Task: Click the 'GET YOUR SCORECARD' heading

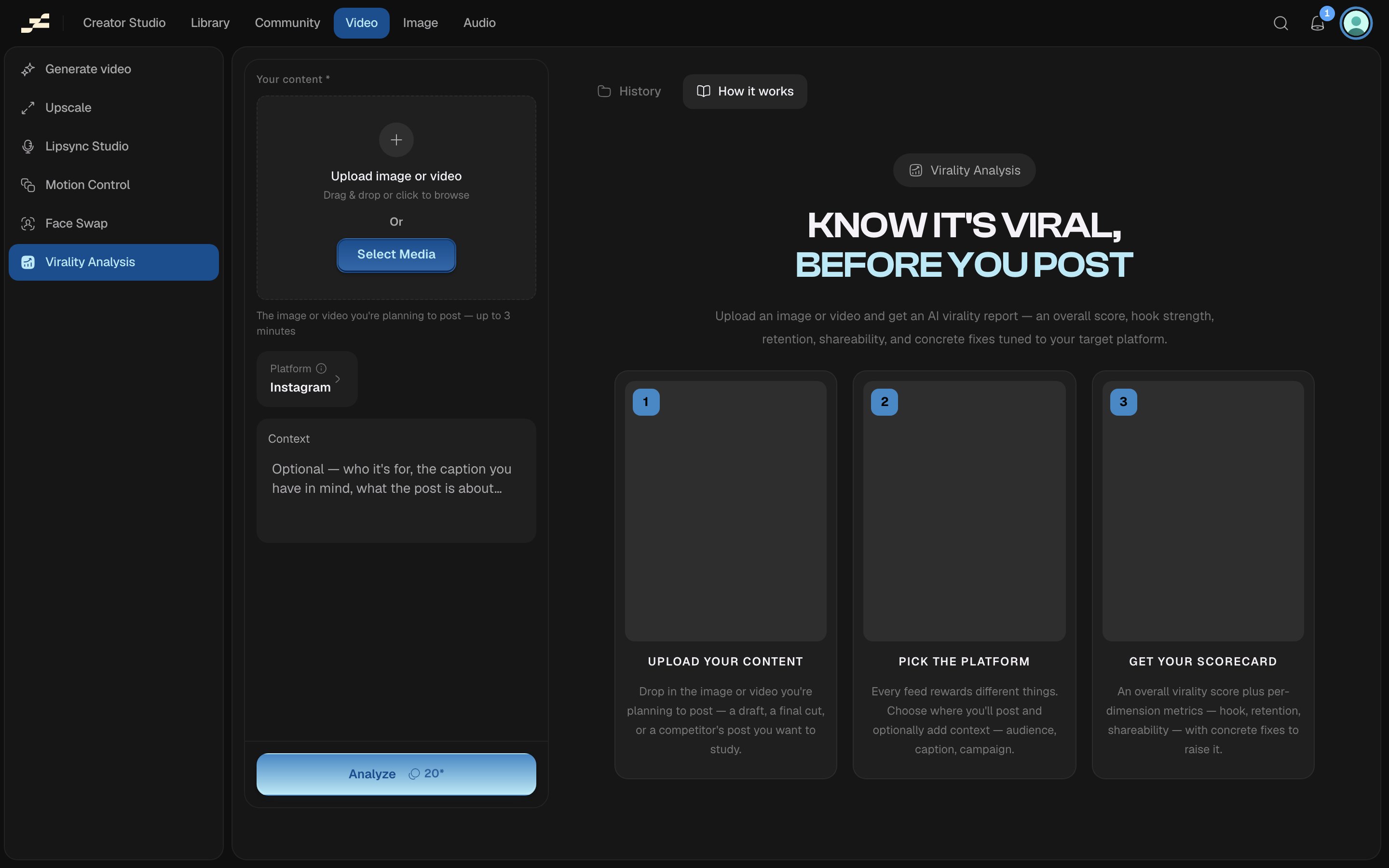Action: [x=1203, y=661]
